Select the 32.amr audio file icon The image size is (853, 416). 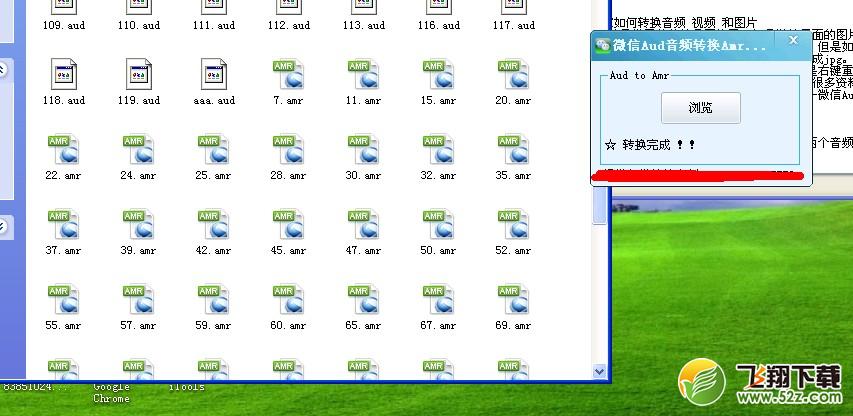tap(438, 149)
